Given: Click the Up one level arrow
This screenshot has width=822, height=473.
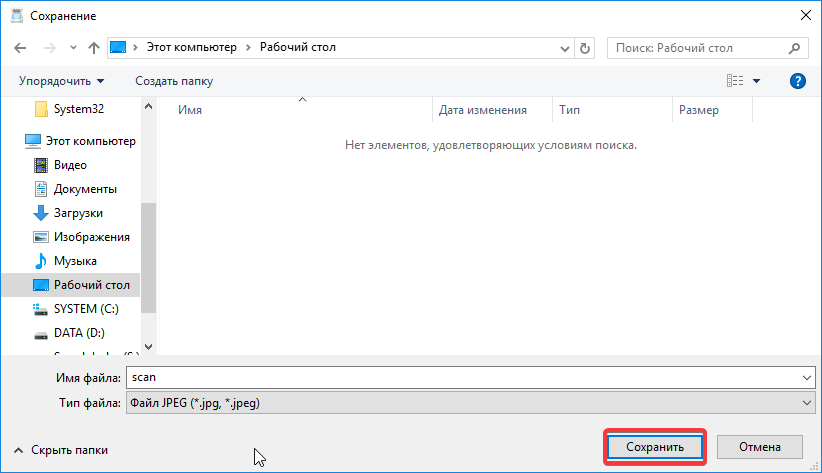Looking at the screenshot, I should pyautogui.click(x=93, y=47).
